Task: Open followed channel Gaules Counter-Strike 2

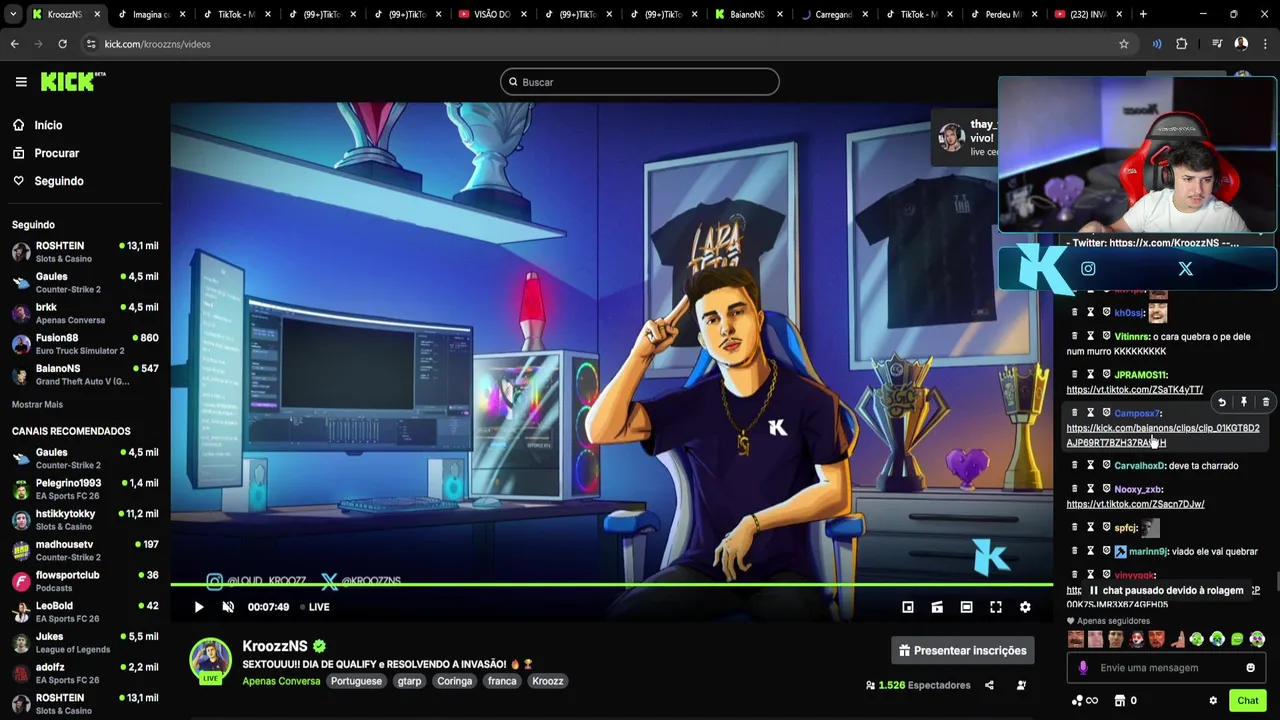Action: (x=85, y=283)
